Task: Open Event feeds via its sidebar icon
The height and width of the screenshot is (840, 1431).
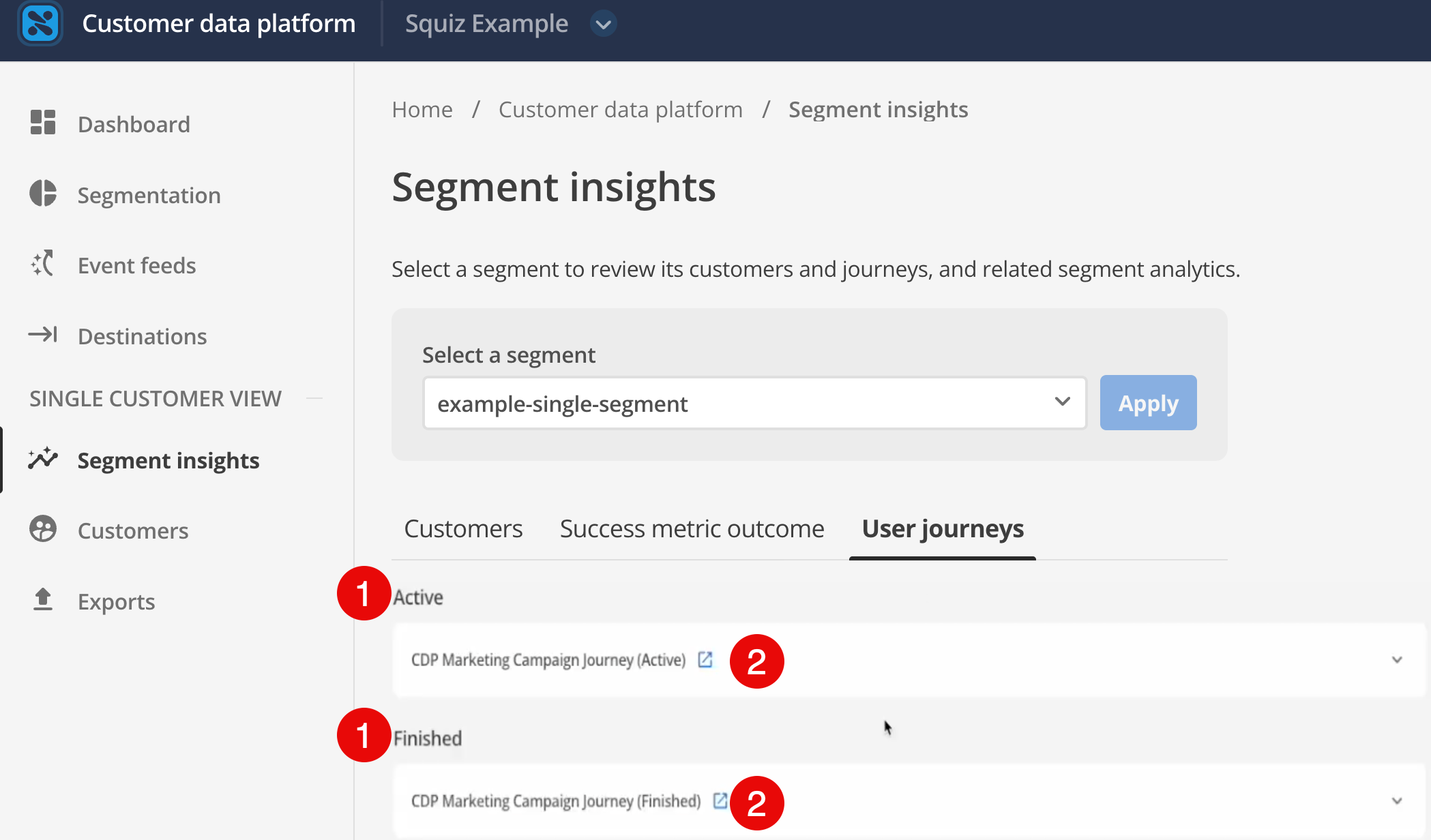Action: (42, 265)
